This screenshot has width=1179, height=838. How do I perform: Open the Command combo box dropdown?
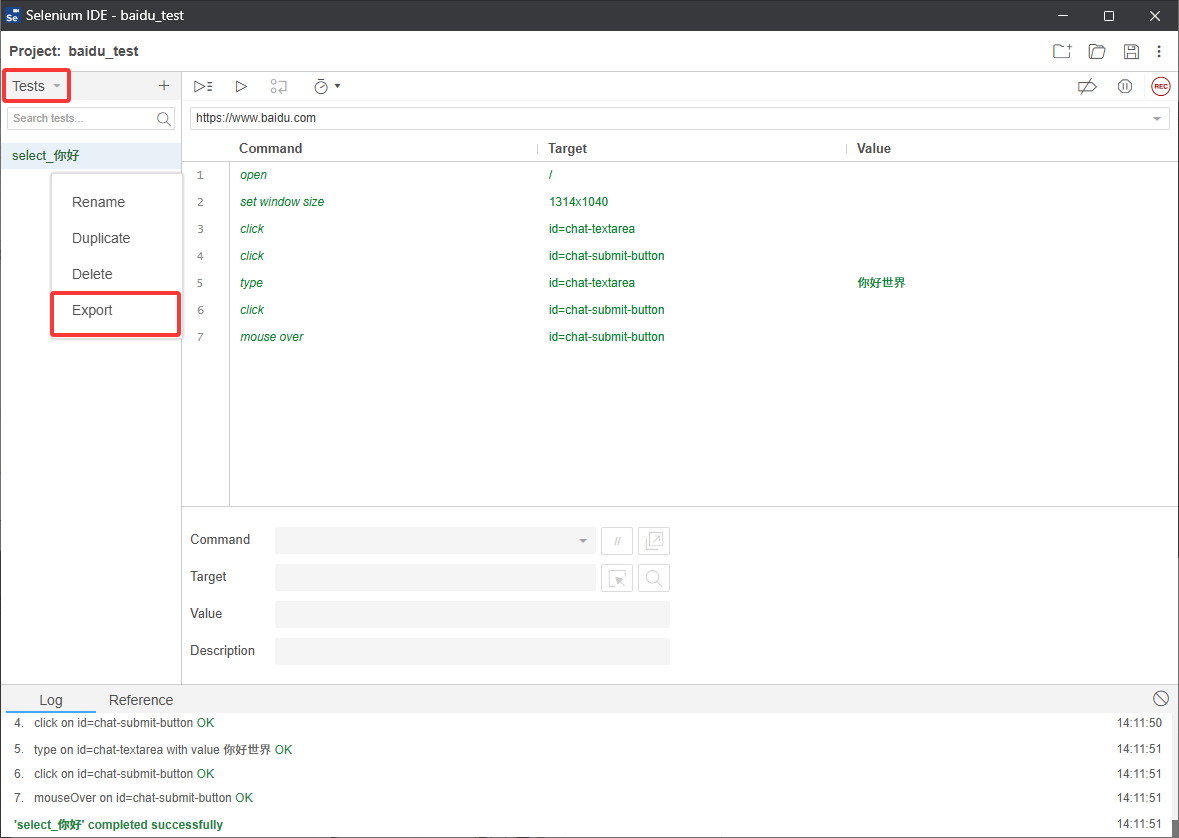[583, 541]
